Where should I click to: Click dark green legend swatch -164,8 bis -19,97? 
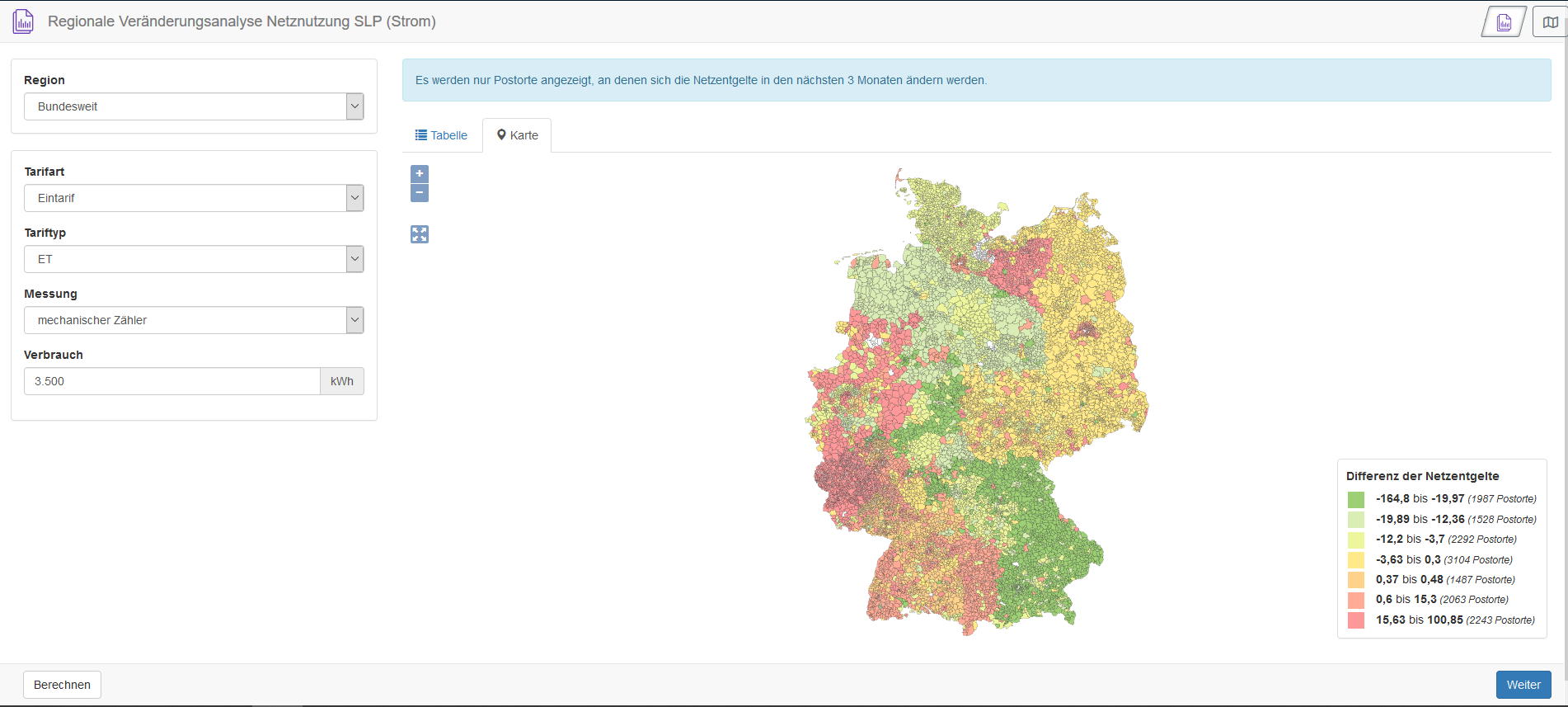point(1356,499)
